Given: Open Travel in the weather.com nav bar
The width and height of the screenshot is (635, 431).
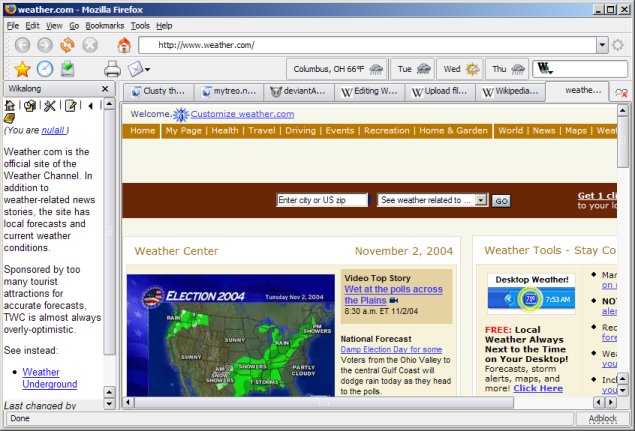Looking at the screenshot, I should click(262, 131).
